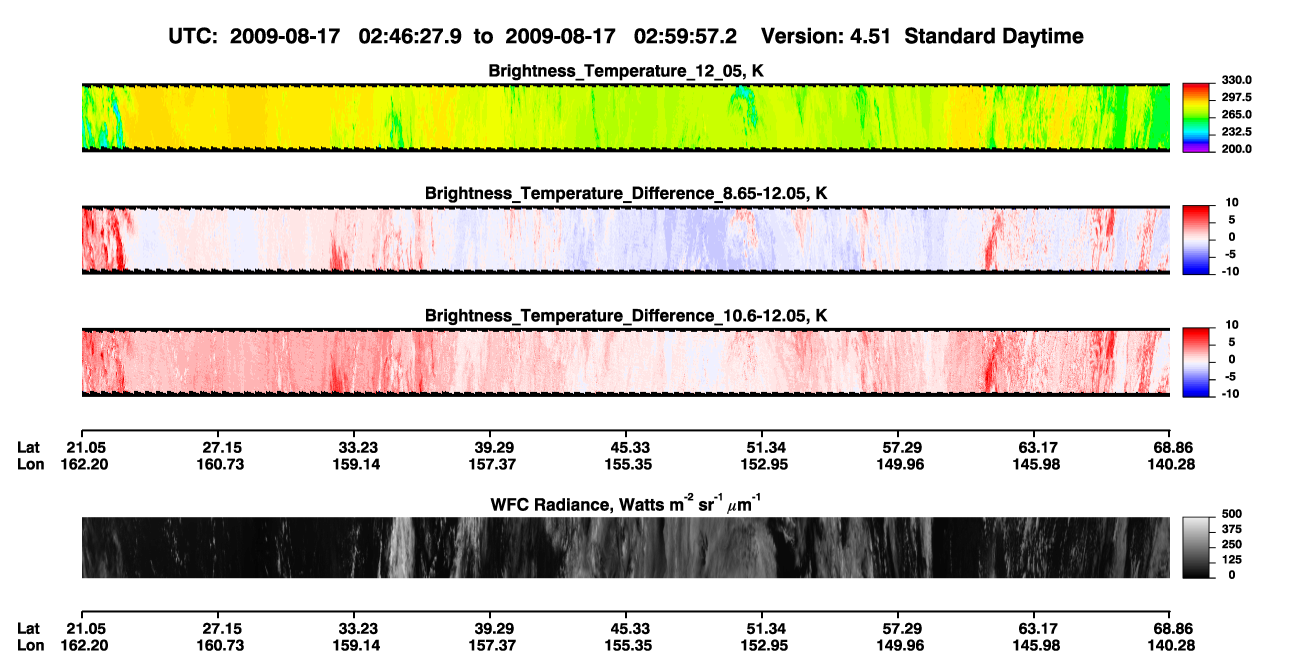Click the WFC Radiance panel title
The width and height of the screenshot is (1300, 667).
click(x=626, y=505)
